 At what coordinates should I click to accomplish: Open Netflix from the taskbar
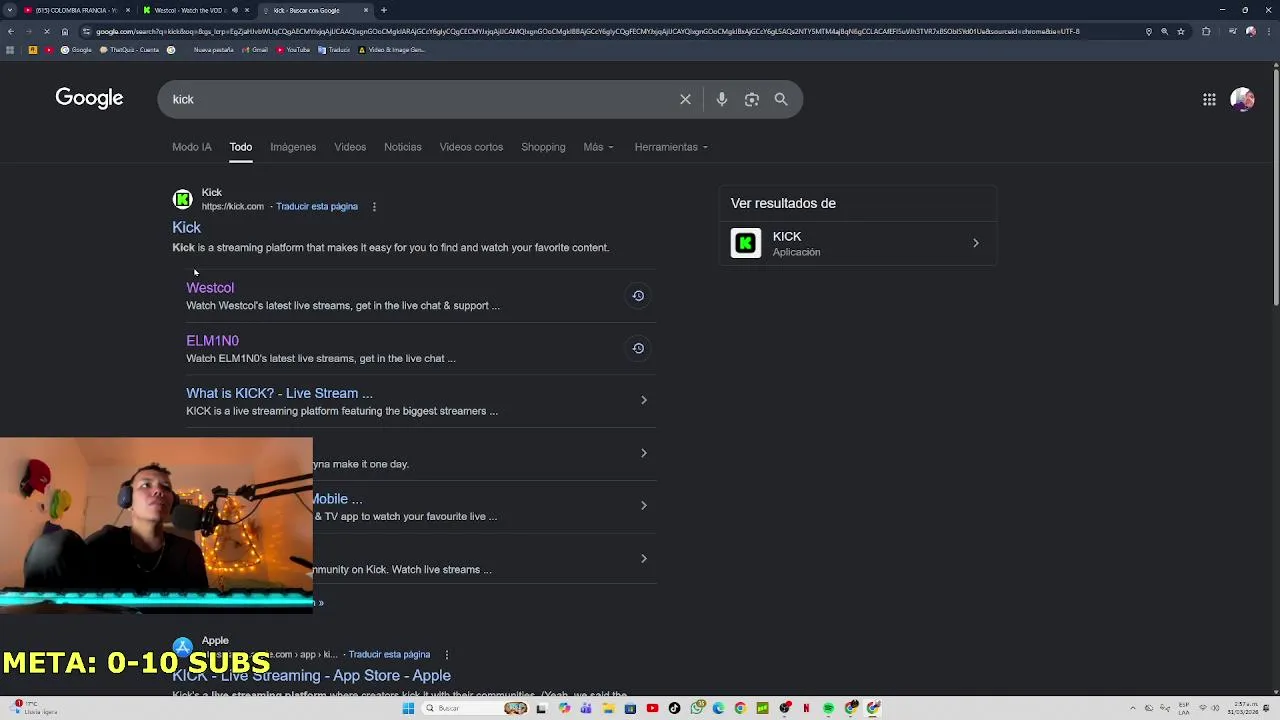[806, 708]
